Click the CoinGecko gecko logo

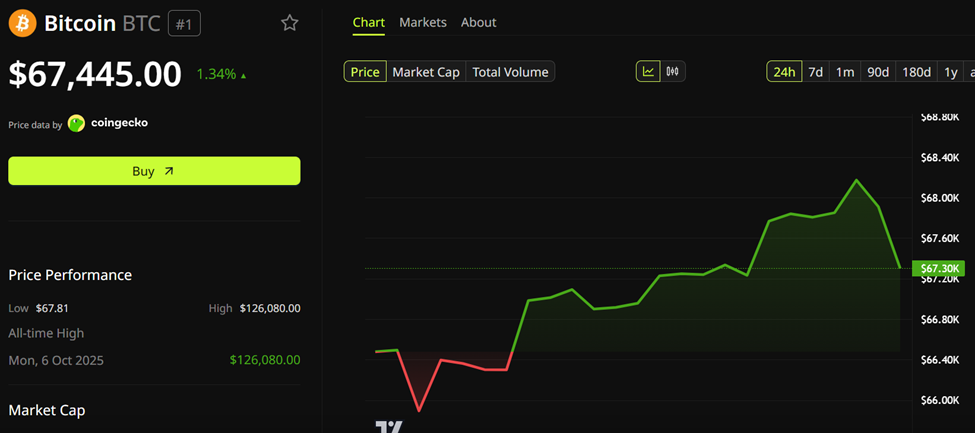(76, 124)
